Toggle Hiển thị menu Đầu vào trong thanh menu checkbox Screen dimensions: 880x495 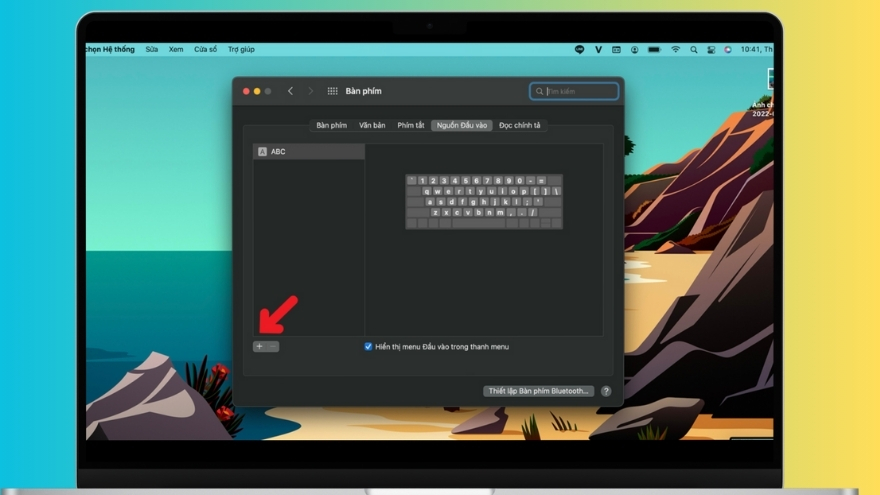tap(368, 346)
